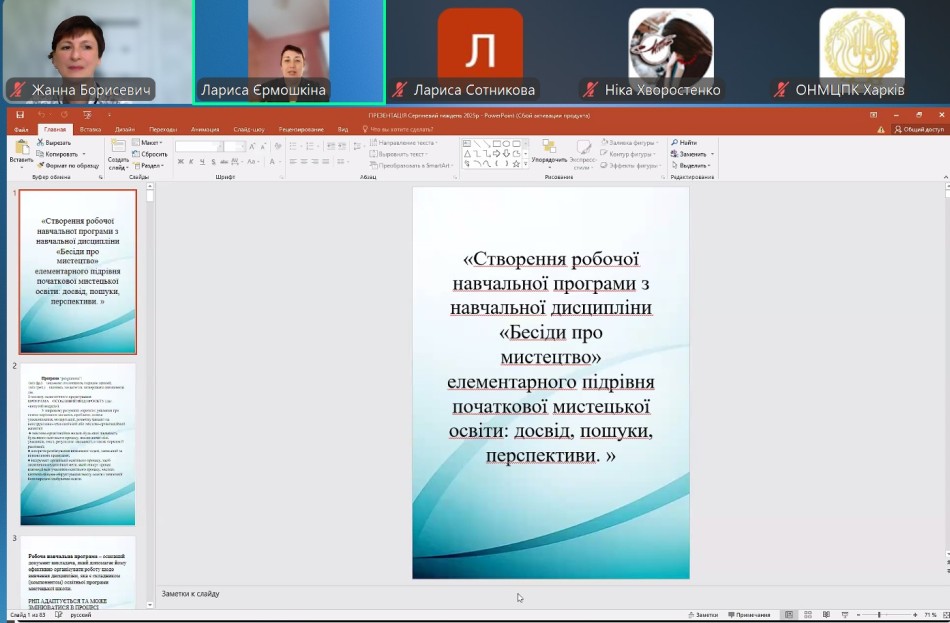
Task: Toggle Примечания comments pane in status bar
Action: pyautogui.click(x=752, y=615)
